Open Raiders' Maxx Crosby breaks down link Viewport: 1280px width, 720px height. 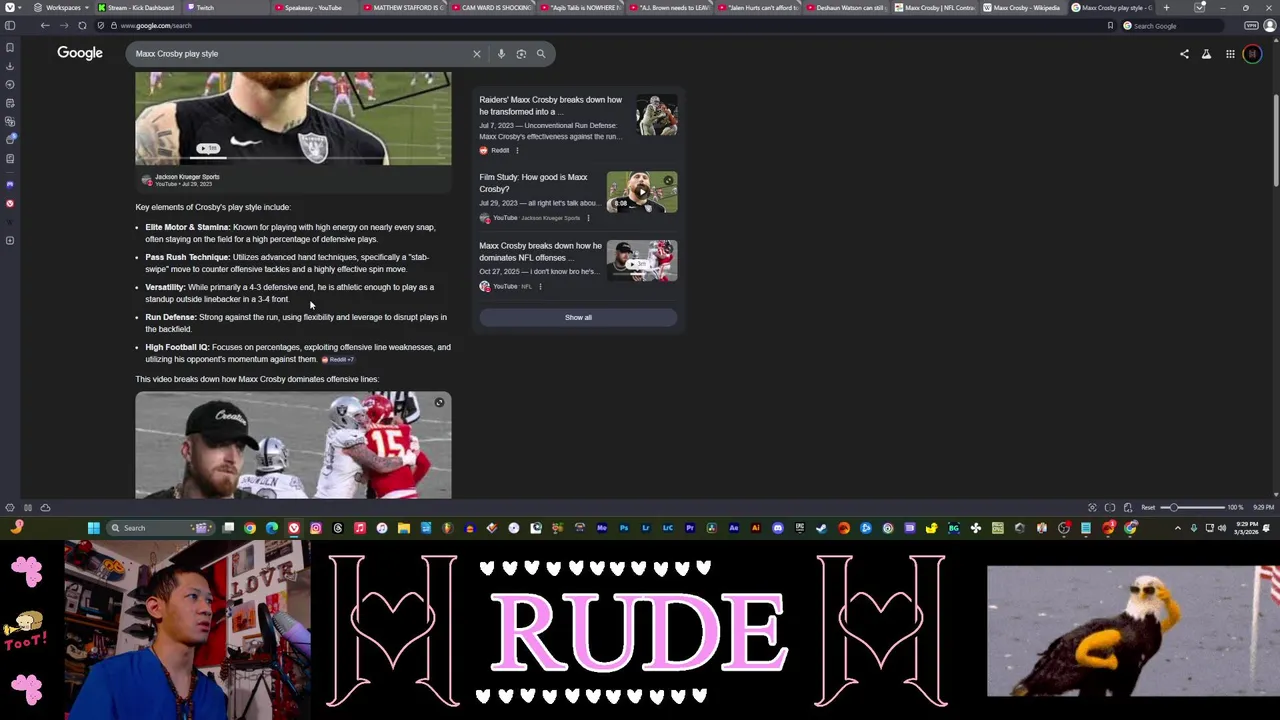tap(550, 106)
